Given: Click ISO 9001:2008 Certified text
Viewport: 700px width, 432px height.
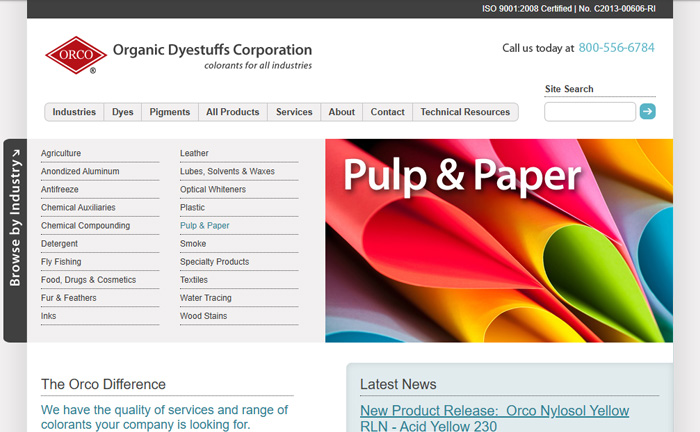Looking at the screenshot, I should pyautogui.click(x=527, y=9).
